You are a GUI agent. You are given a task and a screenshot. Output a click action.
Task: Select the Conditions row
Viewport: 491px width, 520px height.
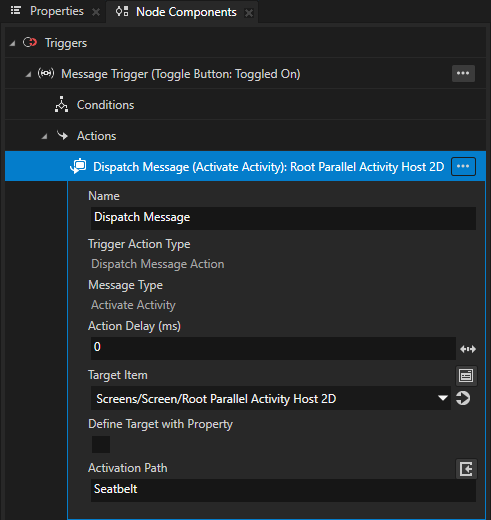245,105
